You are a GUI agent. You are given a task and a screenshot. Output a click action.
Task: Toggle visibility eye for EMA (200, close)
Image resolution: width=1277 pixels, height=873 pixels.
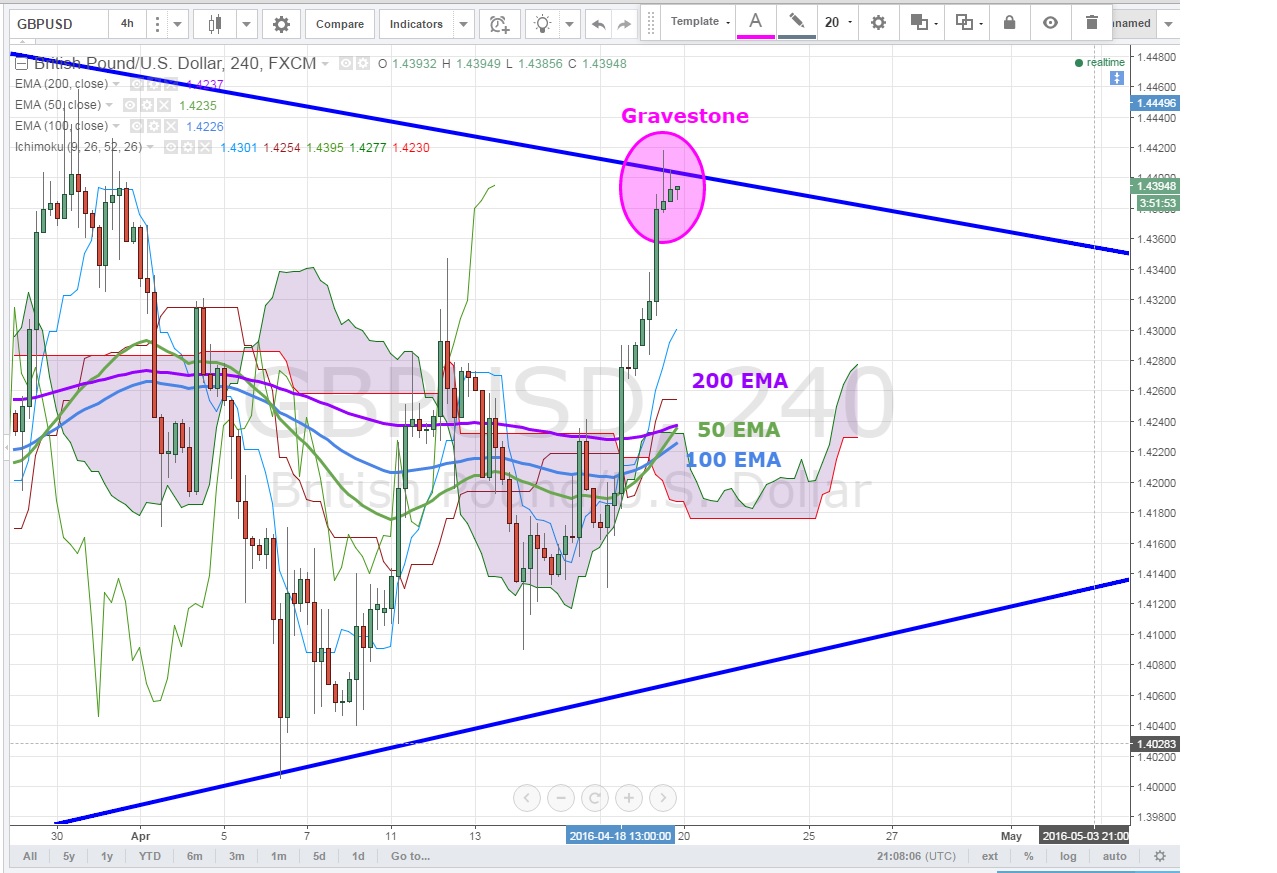coord(137,85)
